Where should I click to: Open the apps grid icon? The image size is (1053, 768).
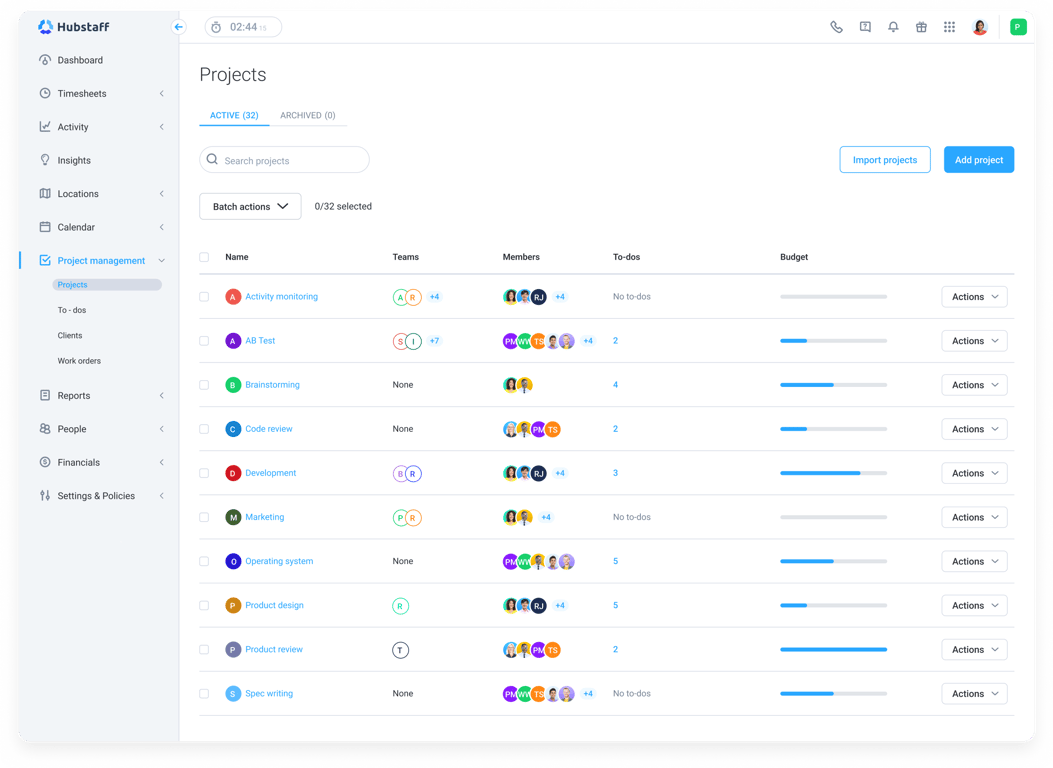(x=949, y=27)
